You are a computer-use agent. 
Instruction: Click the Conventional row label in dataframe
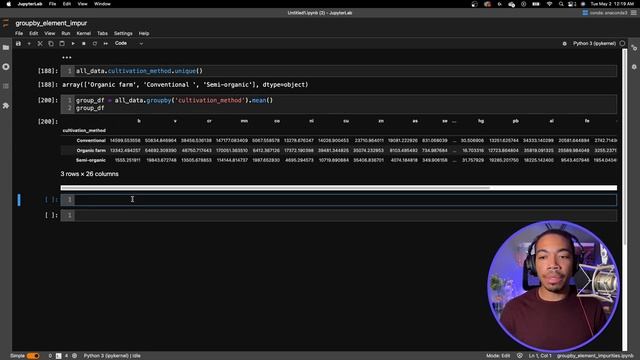click(x=91, y=140)
